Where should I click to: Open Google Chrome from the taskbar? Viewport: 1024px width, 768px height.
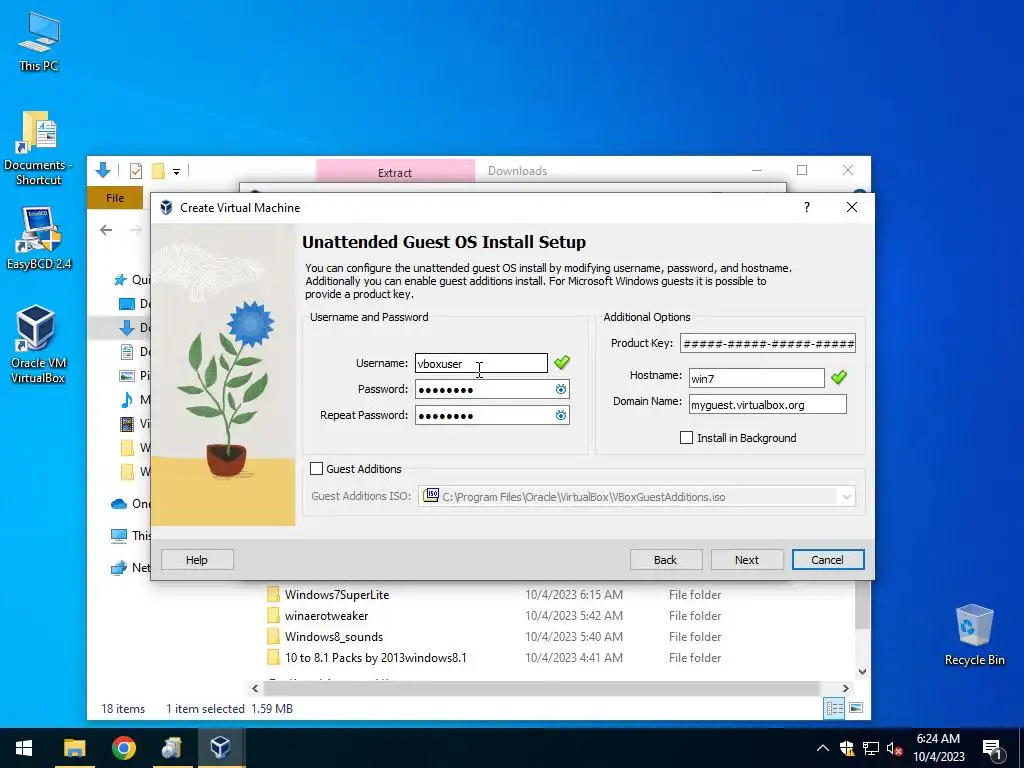click(x=123, y=748)
